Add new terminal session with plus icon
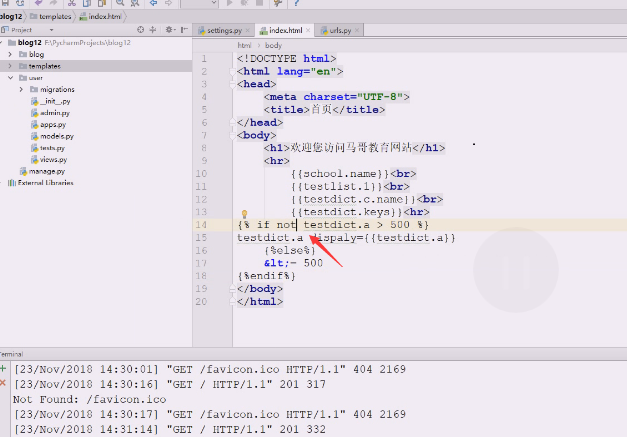This screenshot has height=437, width=627. [x=3, y=369]
